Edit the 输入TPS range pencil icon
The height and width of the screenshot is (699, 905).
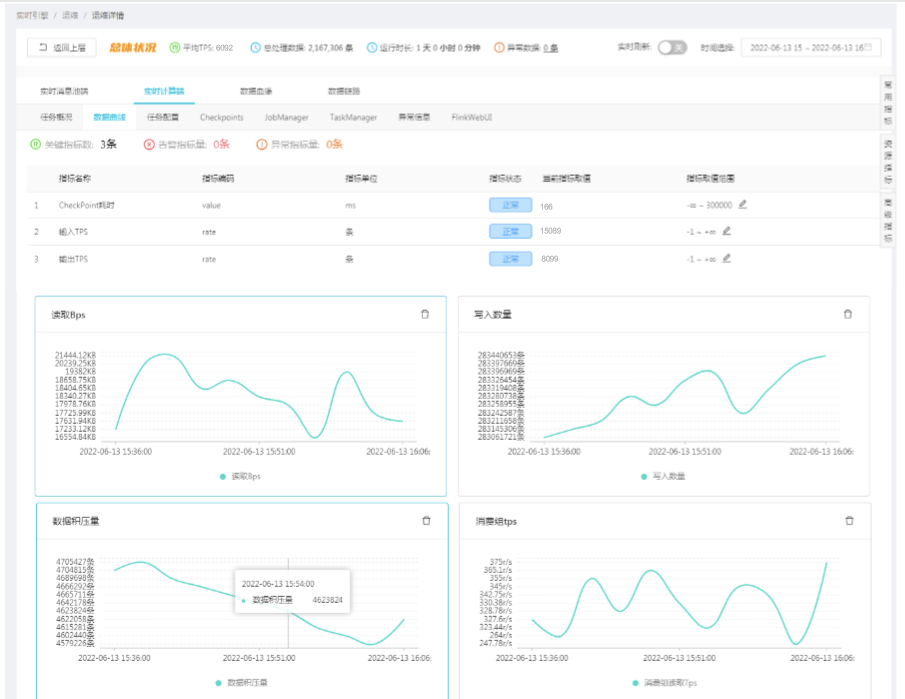point(727,231)
